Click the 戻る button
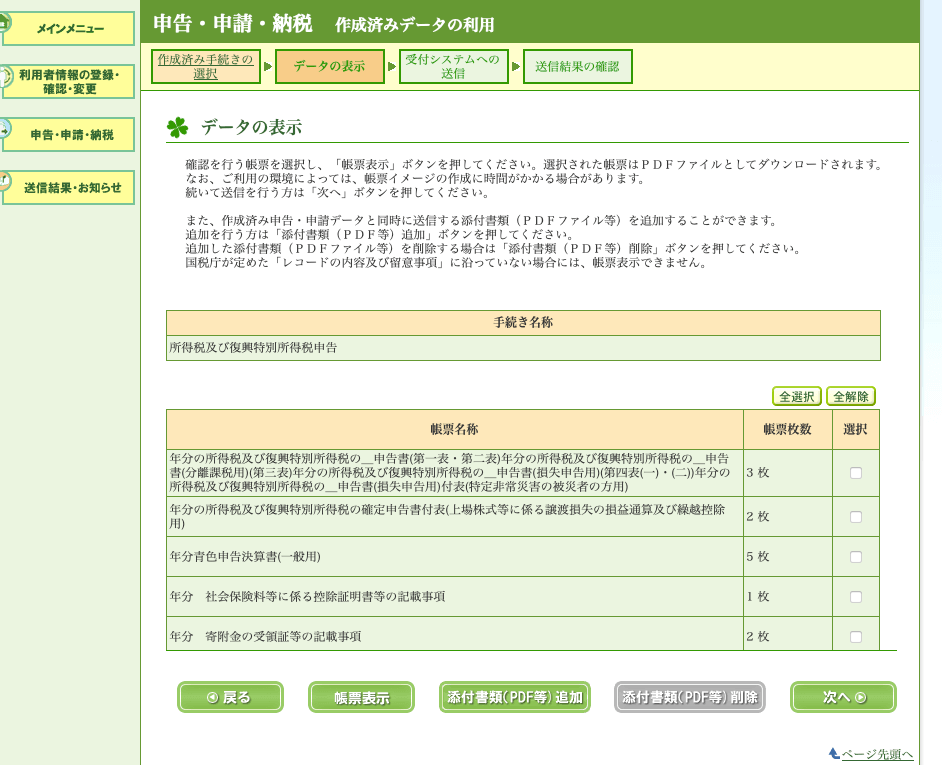The image size is (942, 765). 230,697
